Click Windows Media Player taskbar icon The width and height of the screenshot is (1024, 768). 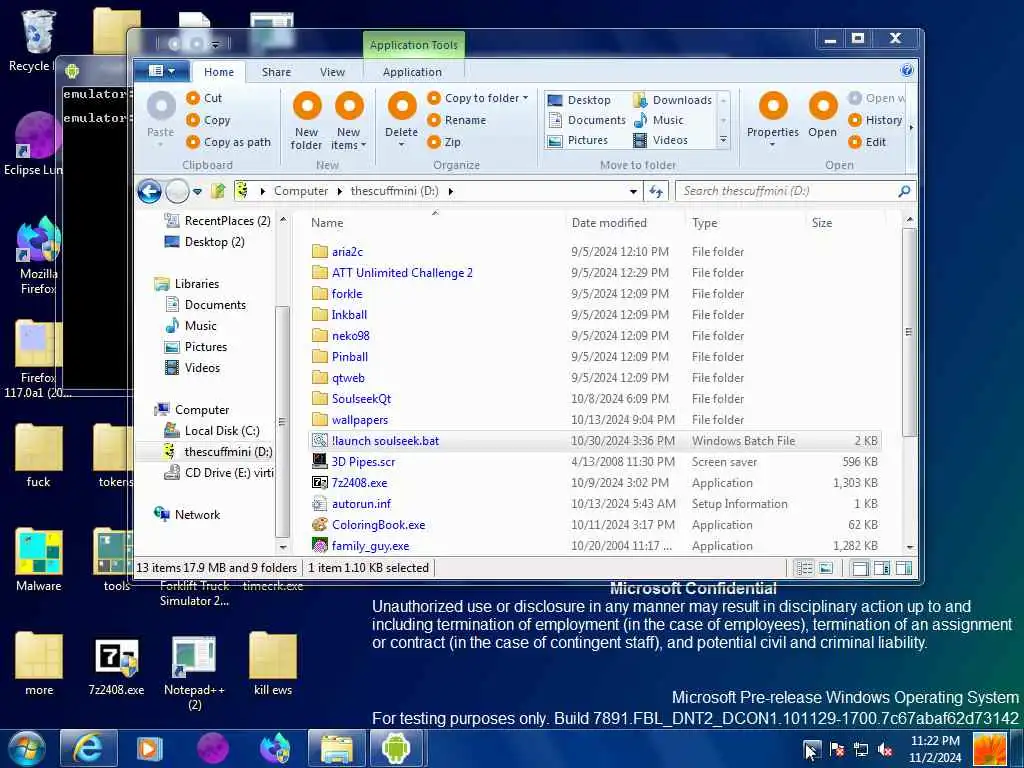150,748
